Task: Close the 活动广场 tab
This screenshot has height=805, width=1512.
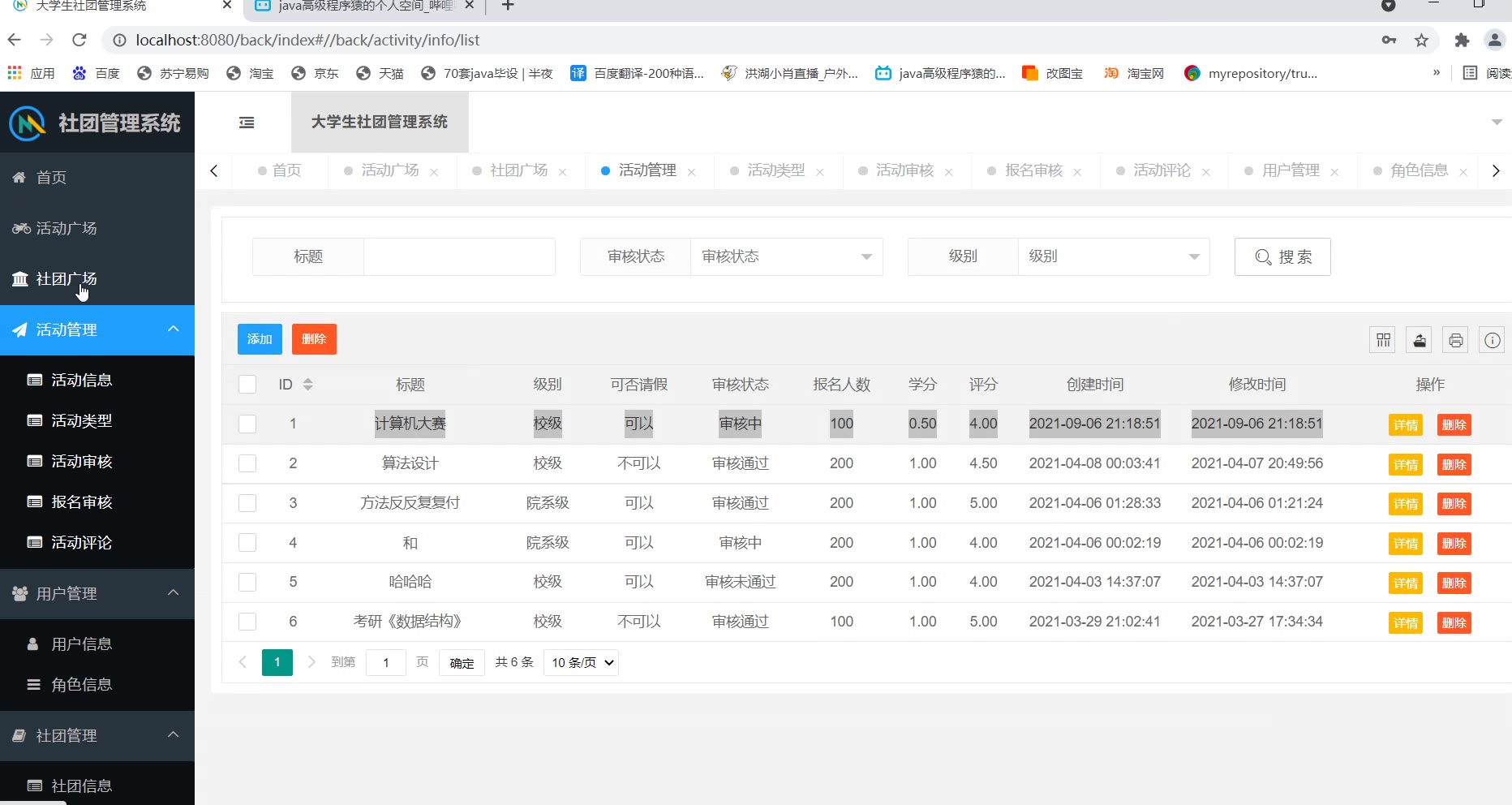Action: point(434,172)
